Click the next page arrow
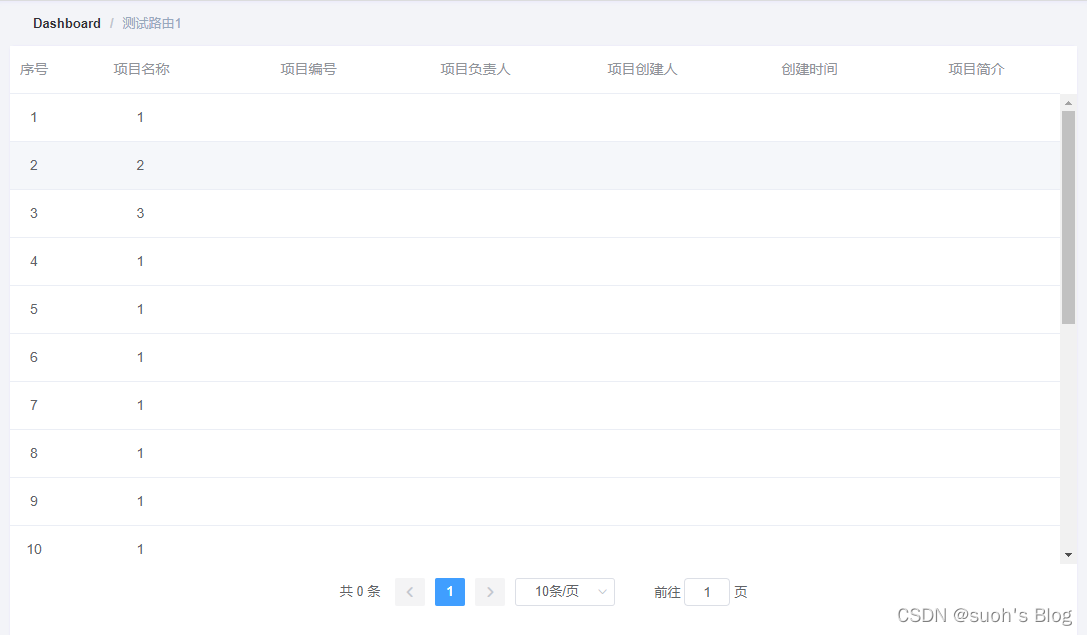Viewport: 1087px width, 635px height. [x=489, y=591]
